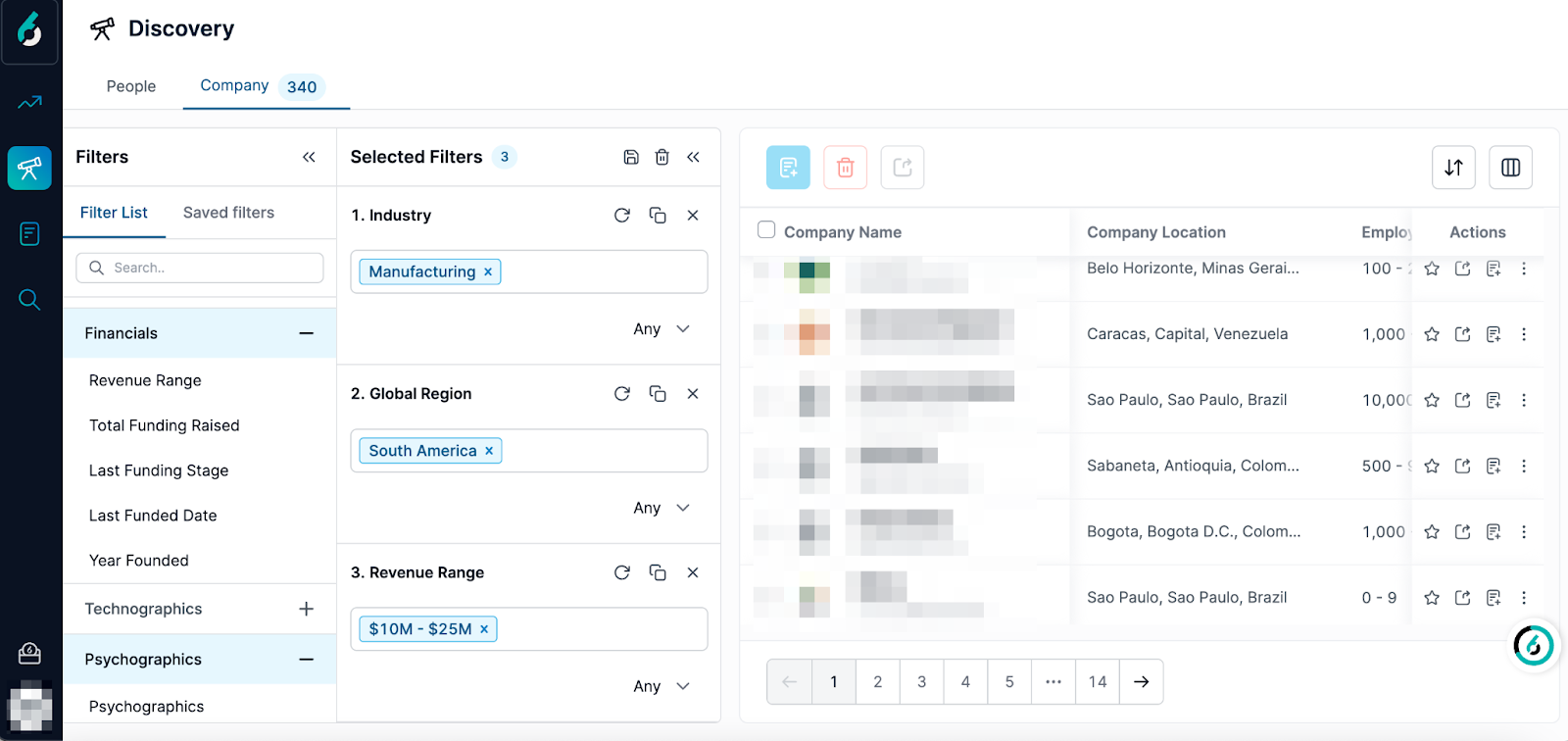Viewport: 1568px width, 741px height.
Task: Expand the Technographics filter group
Action: tap(306, 609)
